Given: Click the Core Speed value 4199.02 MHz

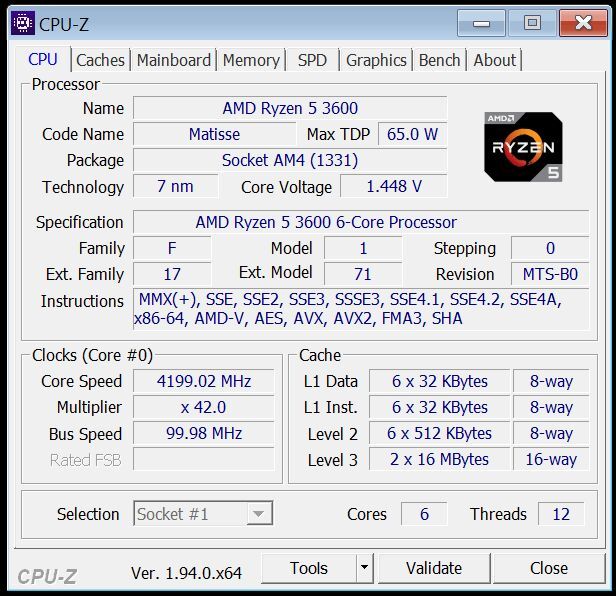Looking at the screenshot, I should (204, 381).
